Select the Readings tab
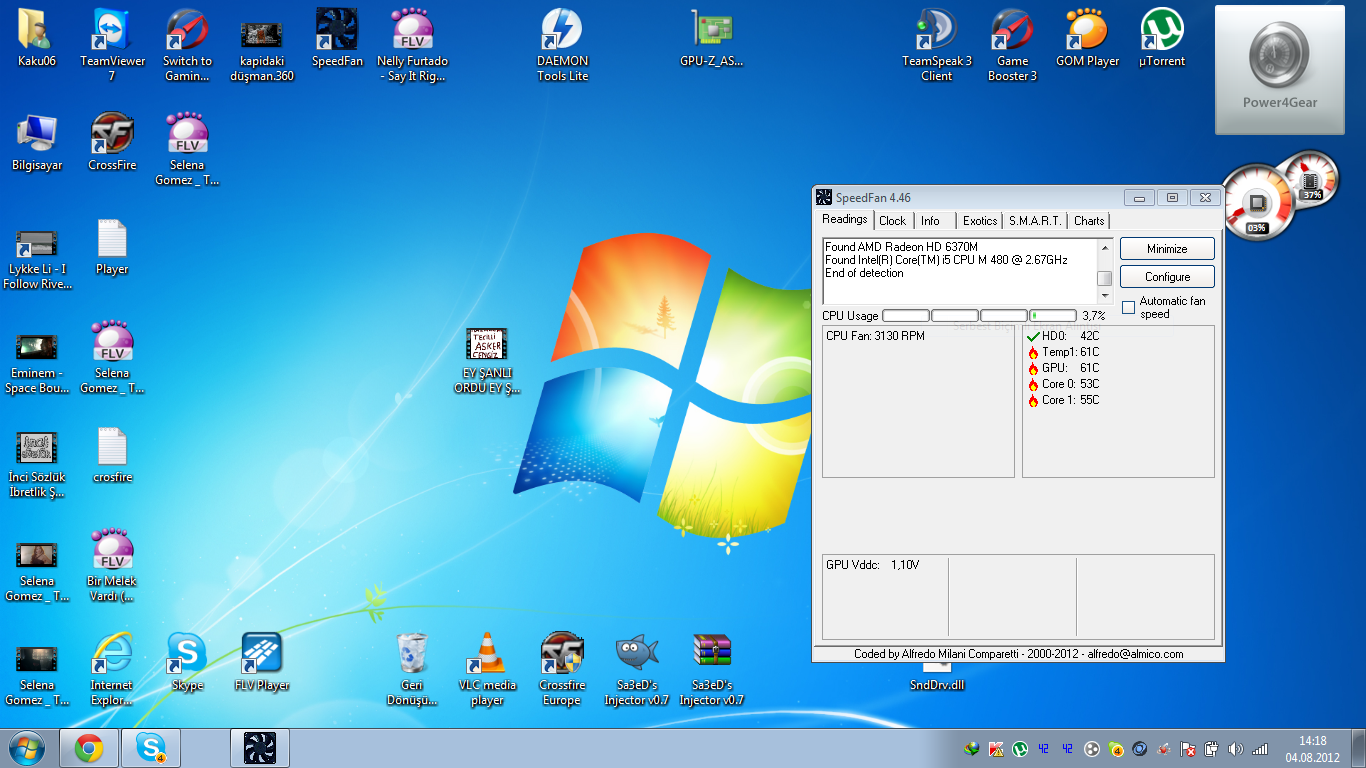The image size is (1366, 768). (845, 220)
